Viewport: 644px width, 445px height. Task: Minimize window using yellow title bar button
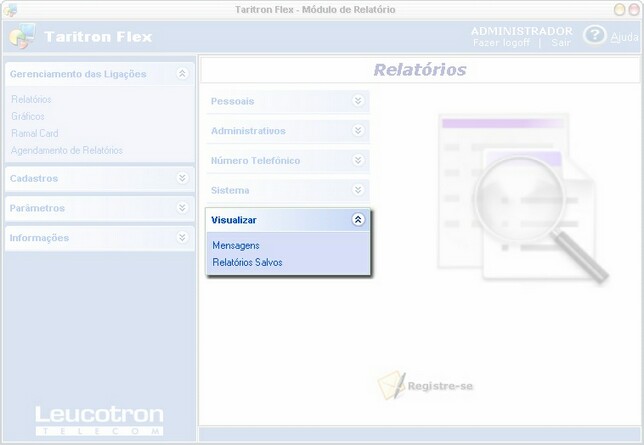619,9
